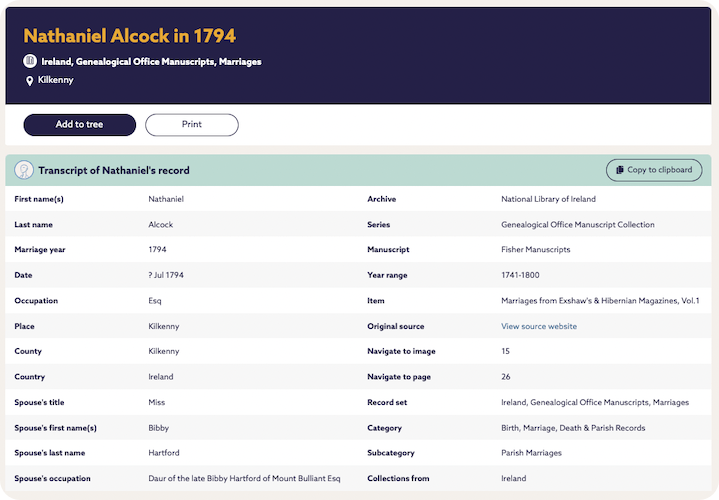The height and width of the screenshot is (500, 719).
Task: Click the transcript badge icon
Action: [x=24, y=170]
